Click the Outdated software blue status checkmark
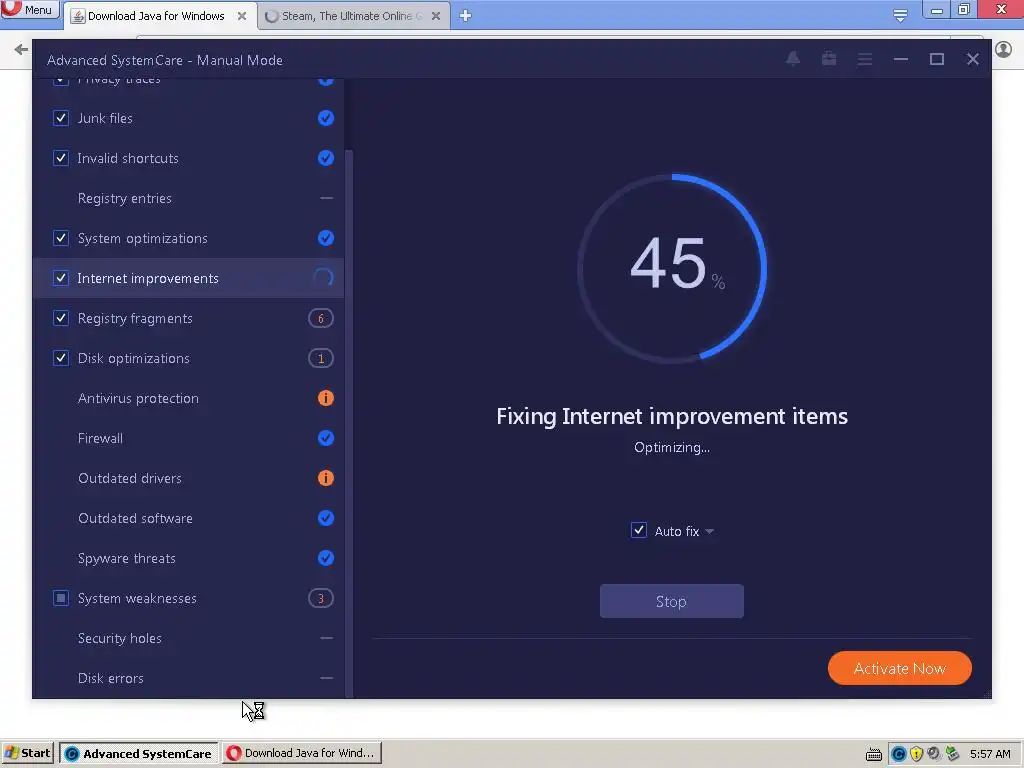 (325, 518)
